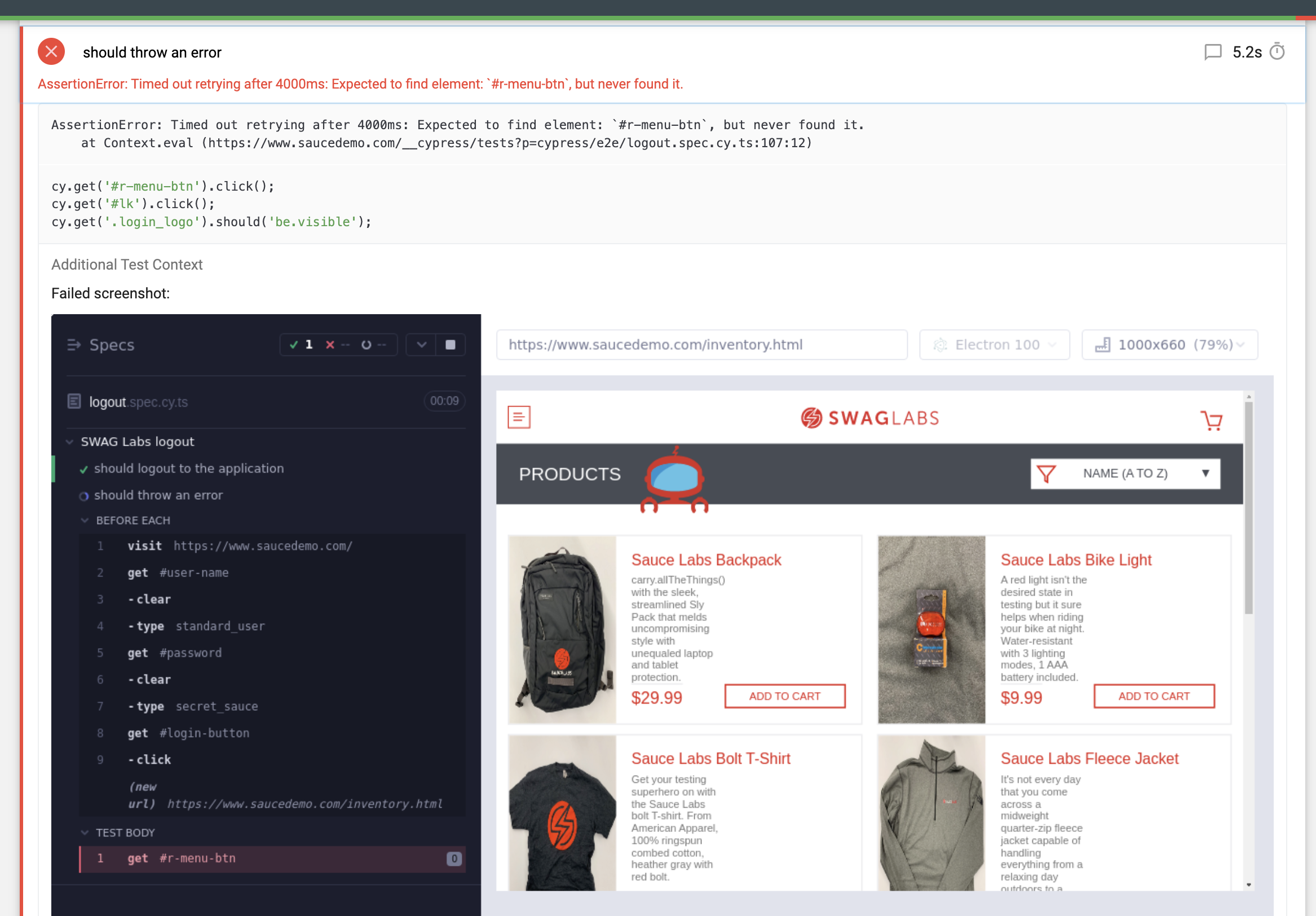Click the comment bubble icon beside duration
1316x916 pixels.
1212,52
